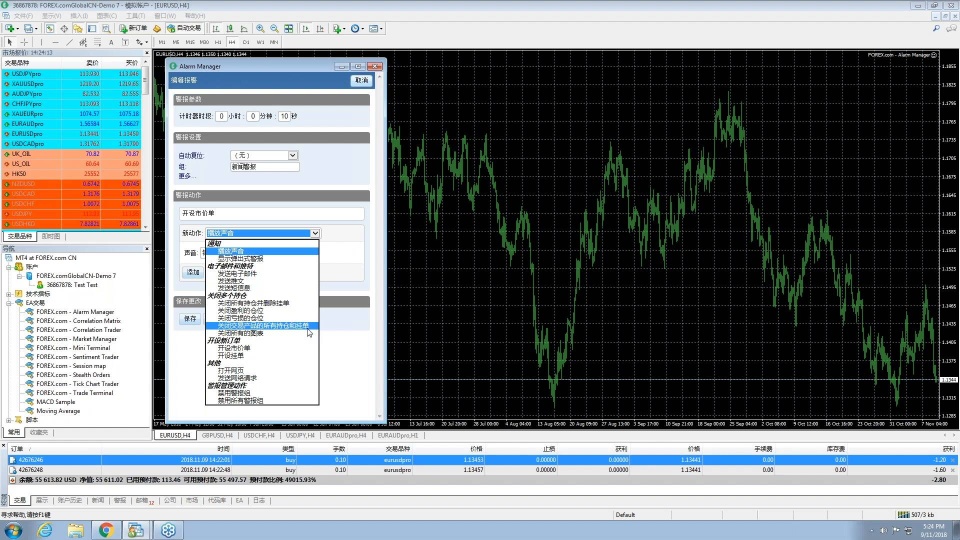The height and width of the screenshot is (540, 960).
Task: Collapse the EA交易 tree node
Action: [x=8, y=303]
